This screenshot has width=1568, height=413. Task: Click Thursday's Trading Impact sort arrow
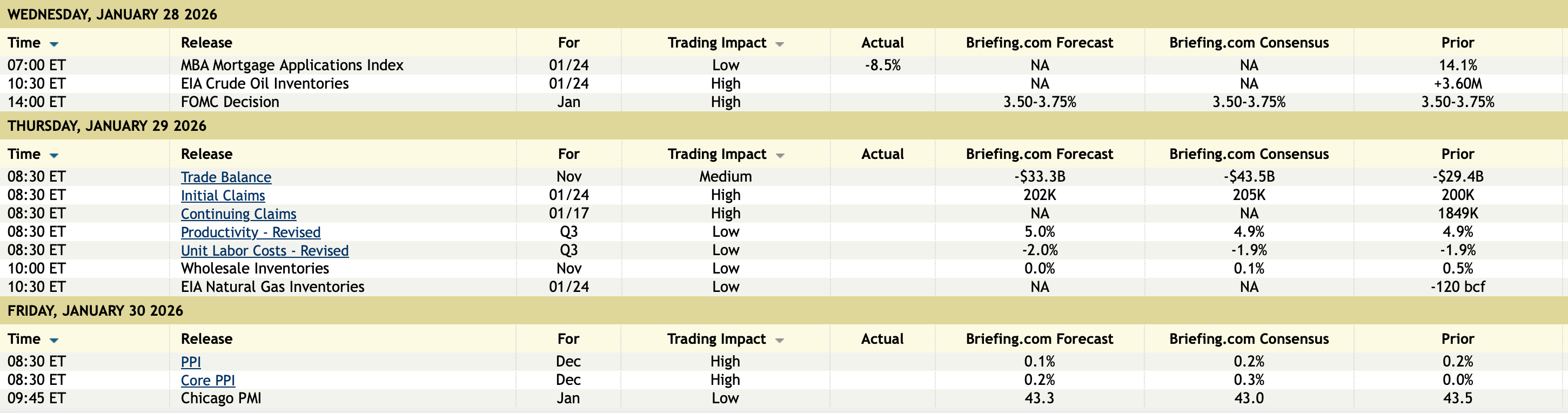(779, 155)
